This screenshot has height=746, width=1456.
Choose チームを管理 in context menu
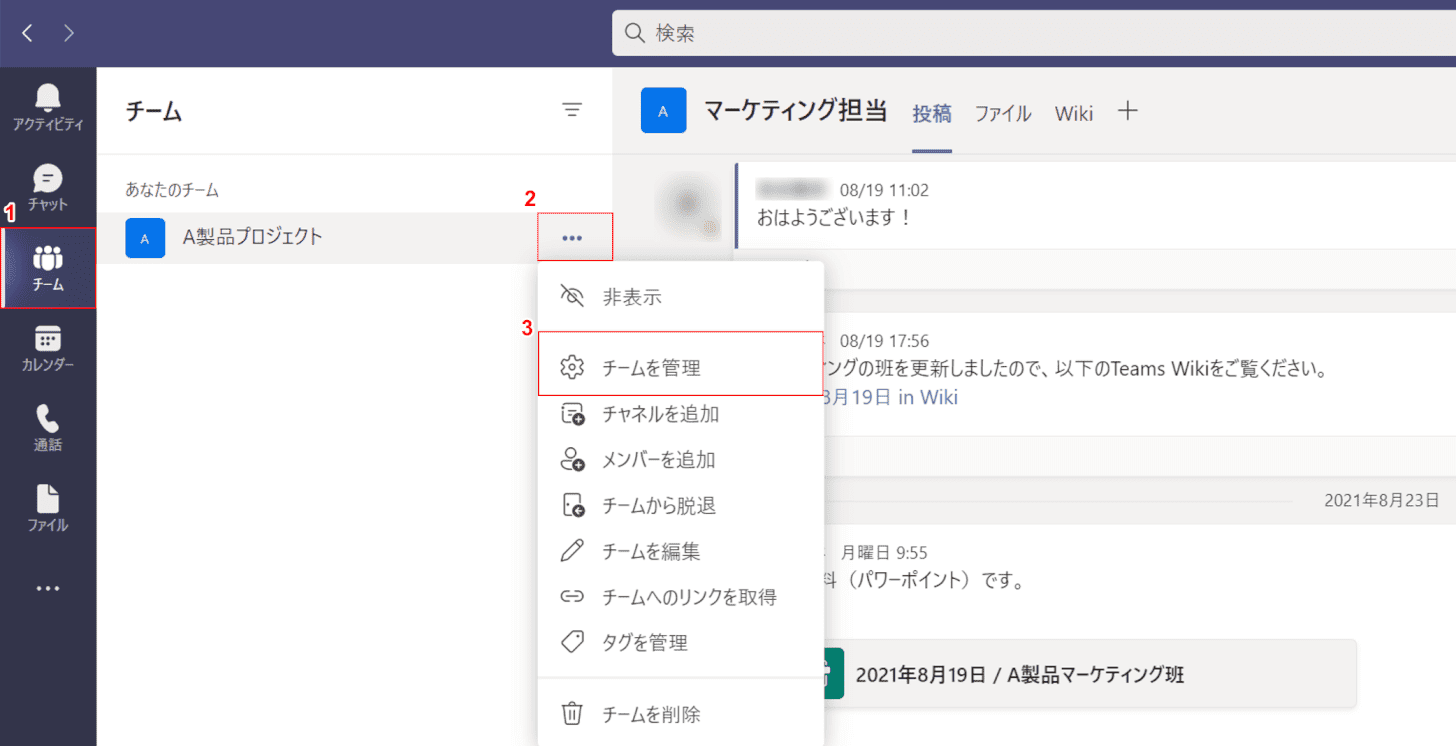click(681, 368)
